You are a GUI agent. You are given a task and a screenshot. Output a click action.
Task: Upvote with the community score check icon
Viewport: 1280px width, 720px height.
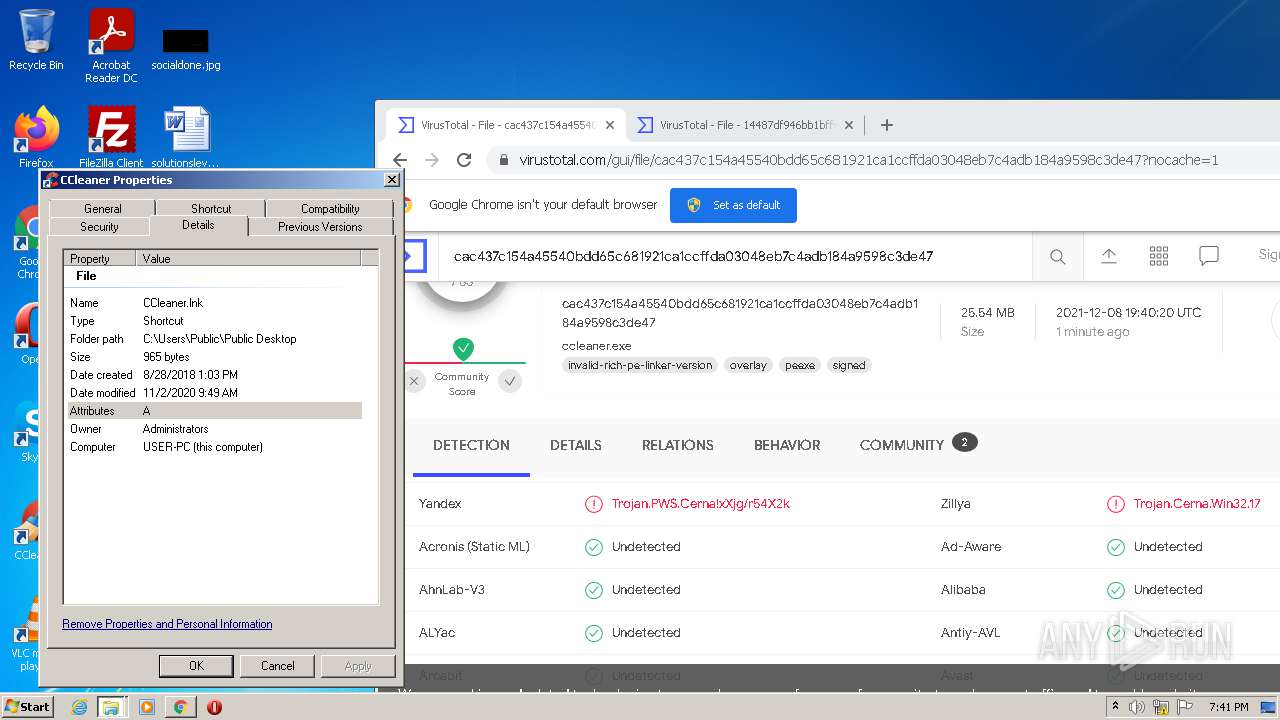[x=510, y=381]
